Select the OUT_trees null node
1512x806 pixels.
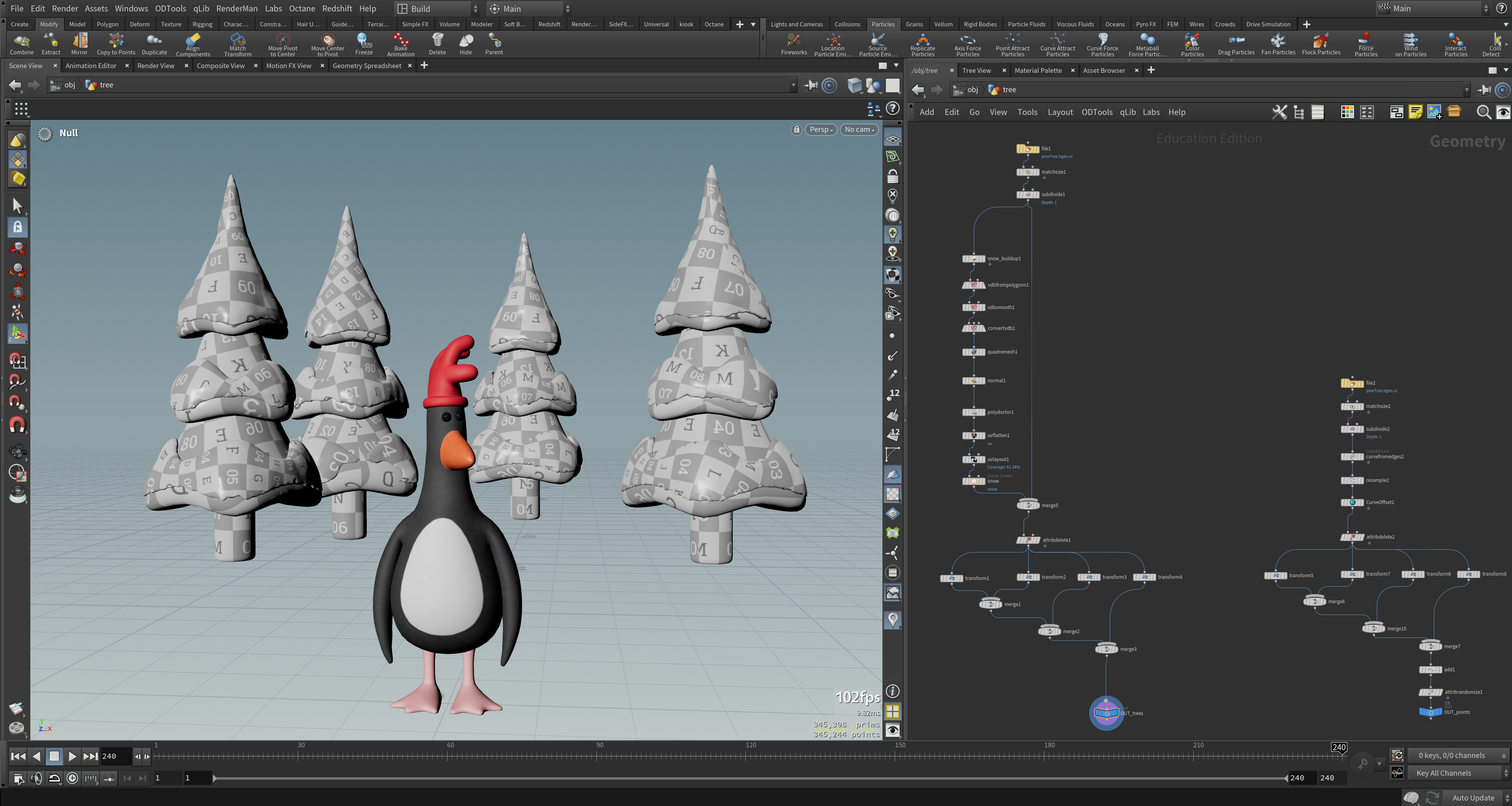[x=1106, y=713]
